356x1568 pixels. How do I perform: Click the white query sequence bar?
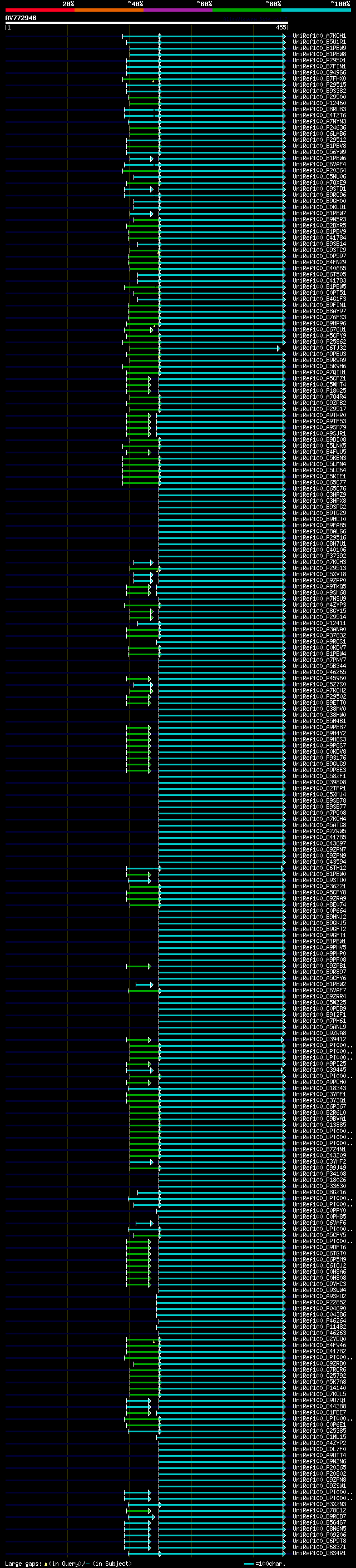click(x=147, y=22)
